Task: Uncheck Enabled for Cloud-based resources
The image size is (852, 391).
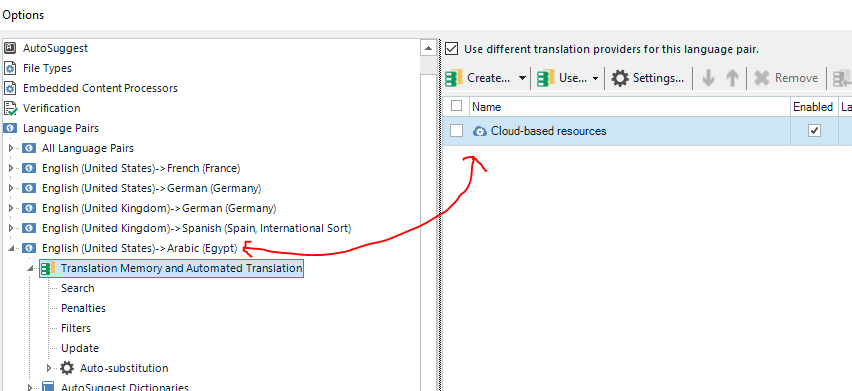Action: point(814,131)
